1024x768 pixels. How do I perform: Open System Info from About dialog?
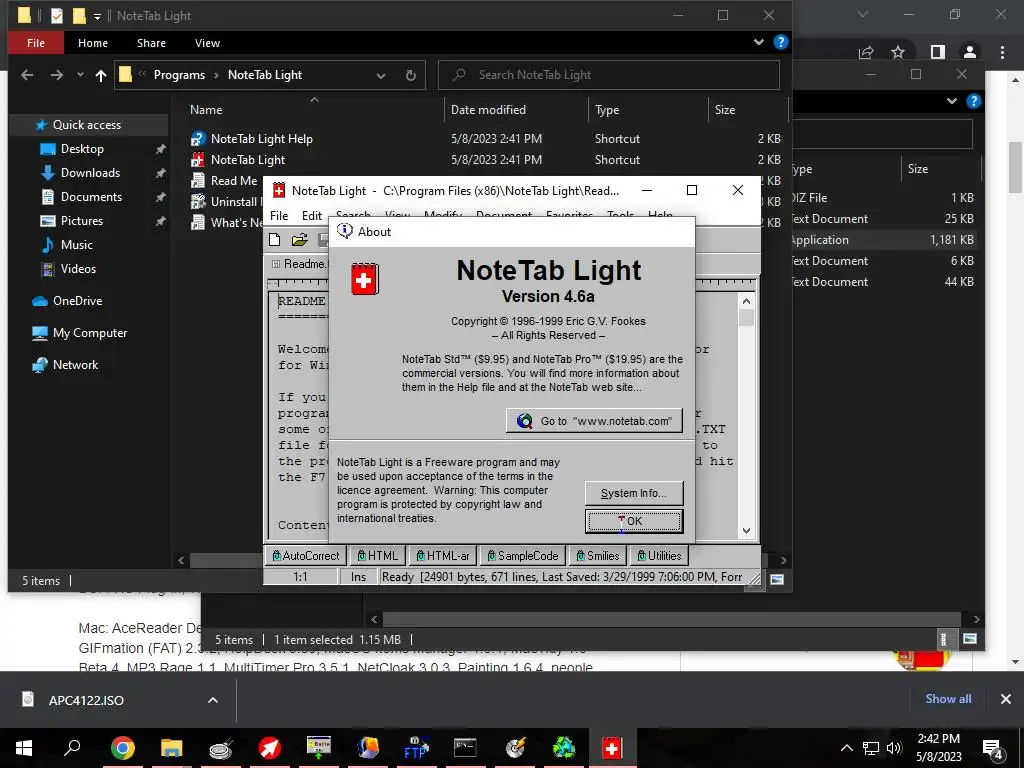click(634, 493)
